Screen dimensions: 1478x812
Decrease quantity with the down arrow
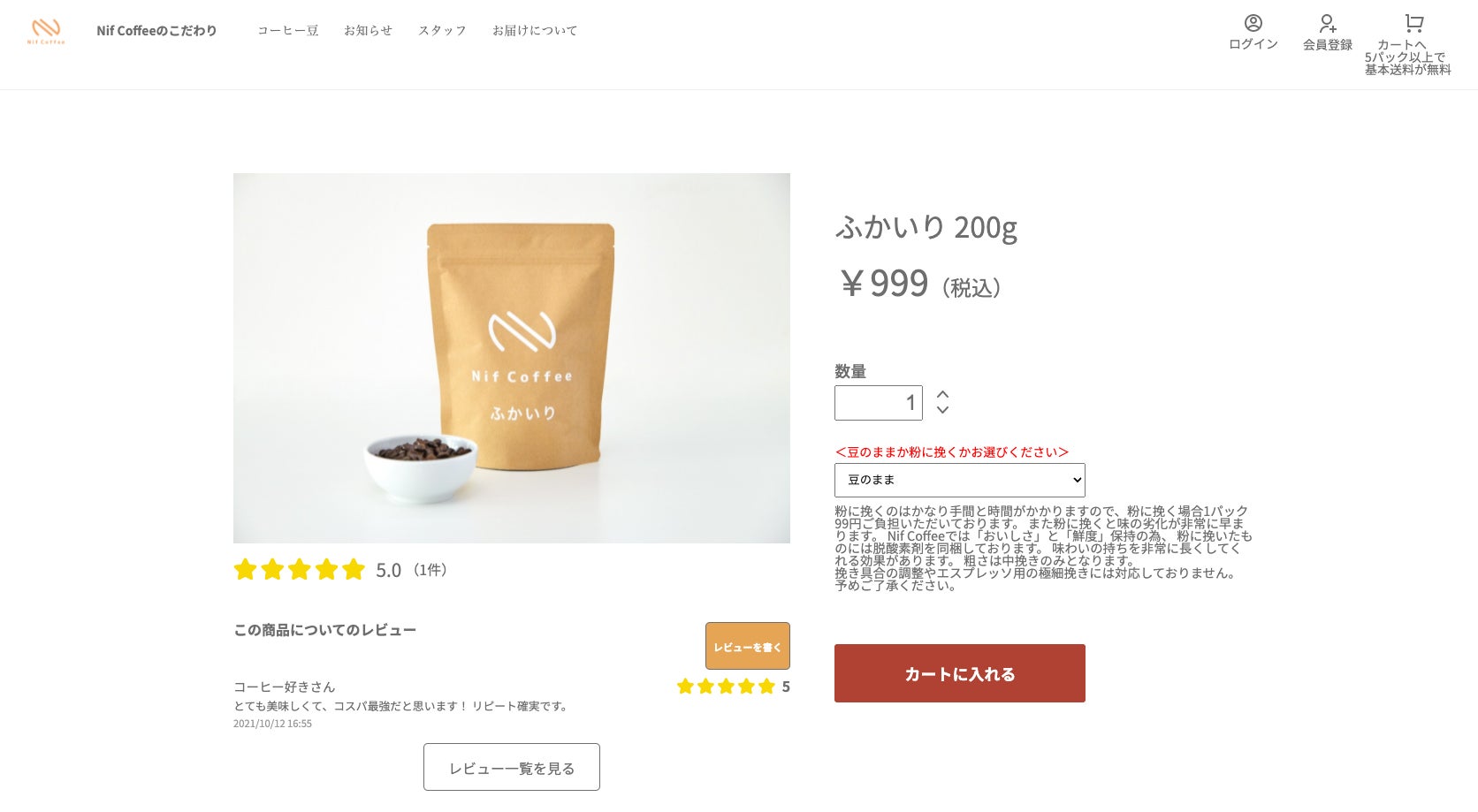[942, 410]
